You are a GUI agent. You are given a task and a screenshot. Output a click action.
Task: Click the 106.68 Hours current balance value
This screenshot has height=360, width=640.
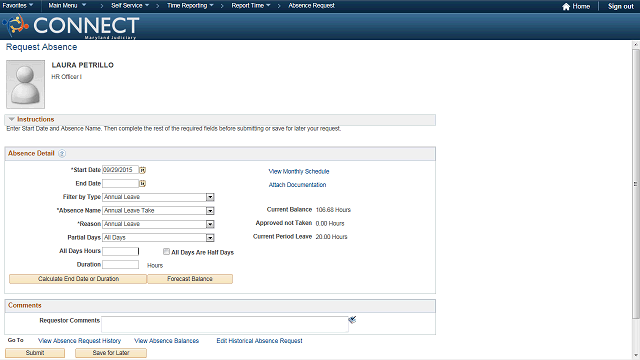(x=333, y=210)
